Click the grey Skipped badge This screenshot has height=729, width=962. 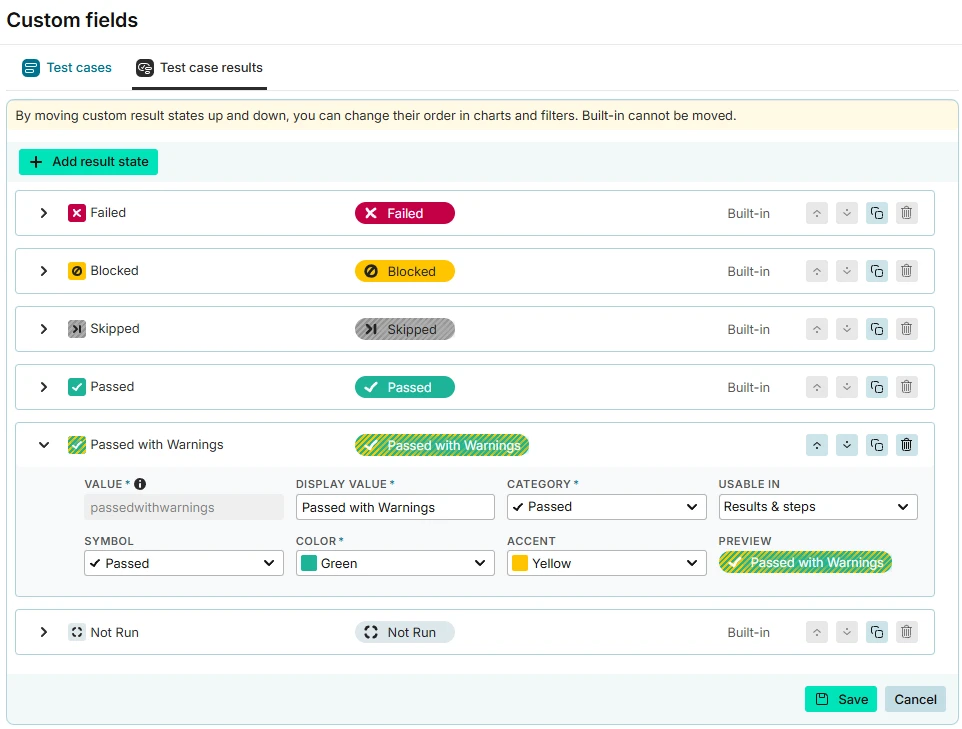pyautogui.click(x=404, y=329)
